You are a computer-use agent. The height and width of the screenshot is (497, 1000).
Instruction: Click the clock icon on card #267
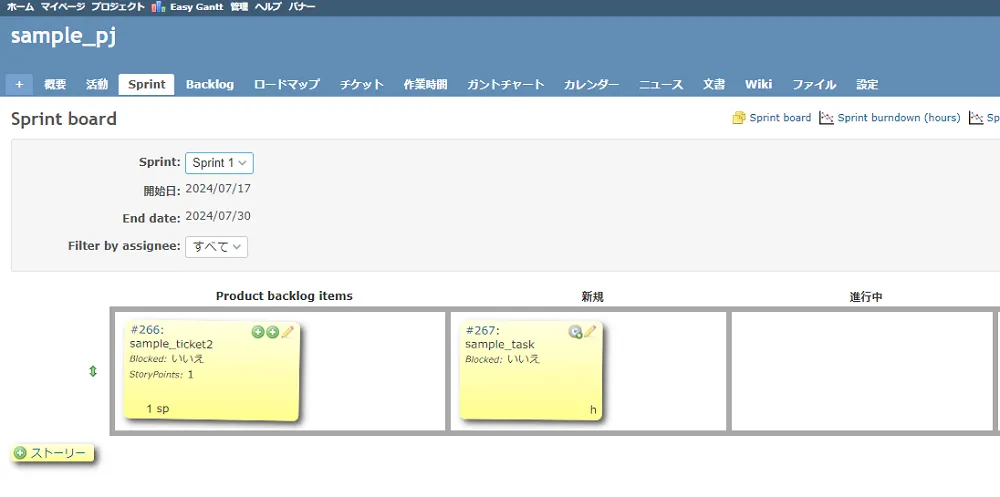click(575, 332)
